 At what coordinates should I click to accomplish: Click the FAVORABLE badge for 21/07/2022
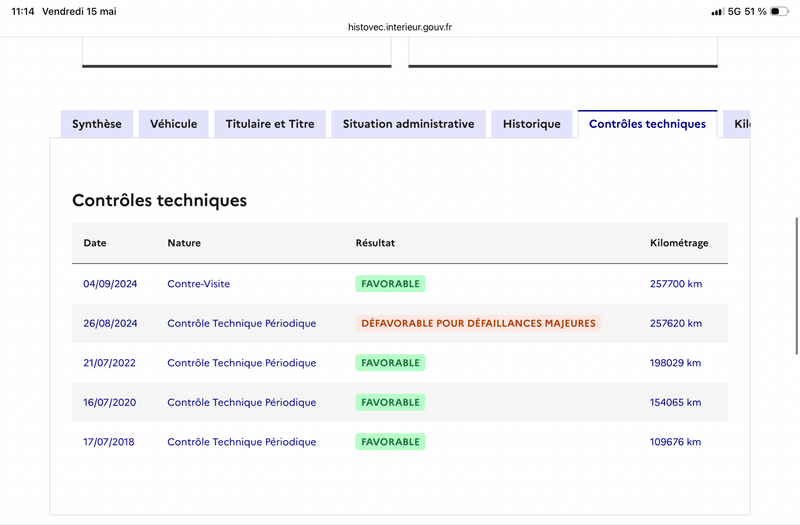tap(390, 363)
